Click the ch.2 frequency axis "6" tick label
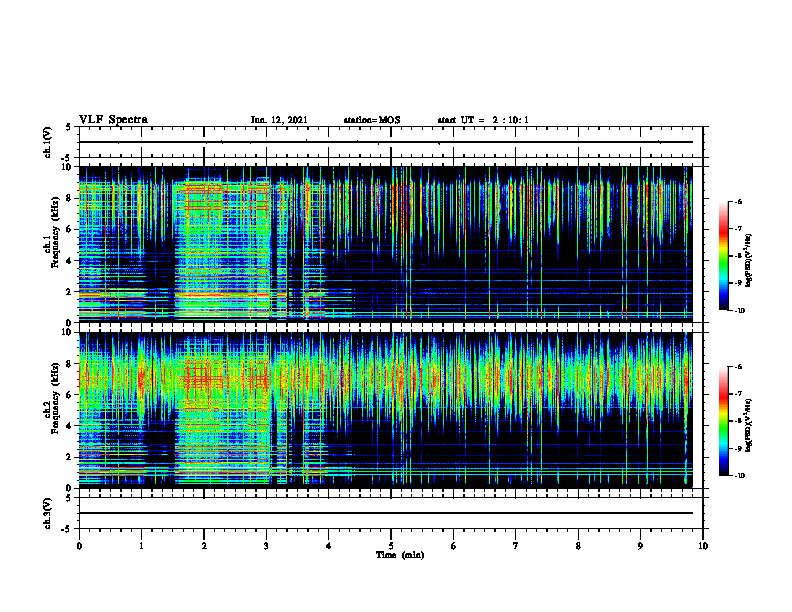This screenshot has width=792, height=612. coord(69,395)
